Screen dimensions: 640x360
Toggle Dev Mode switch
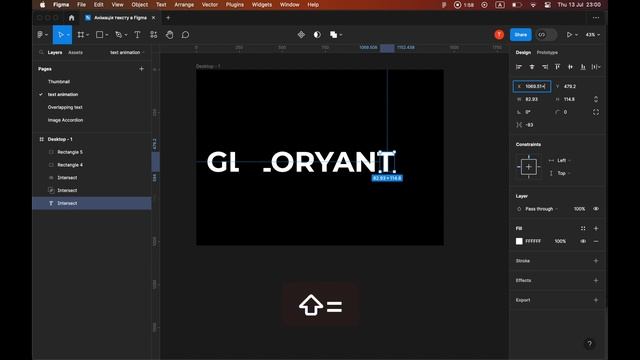pyautogui.click(x=546, y=35)
